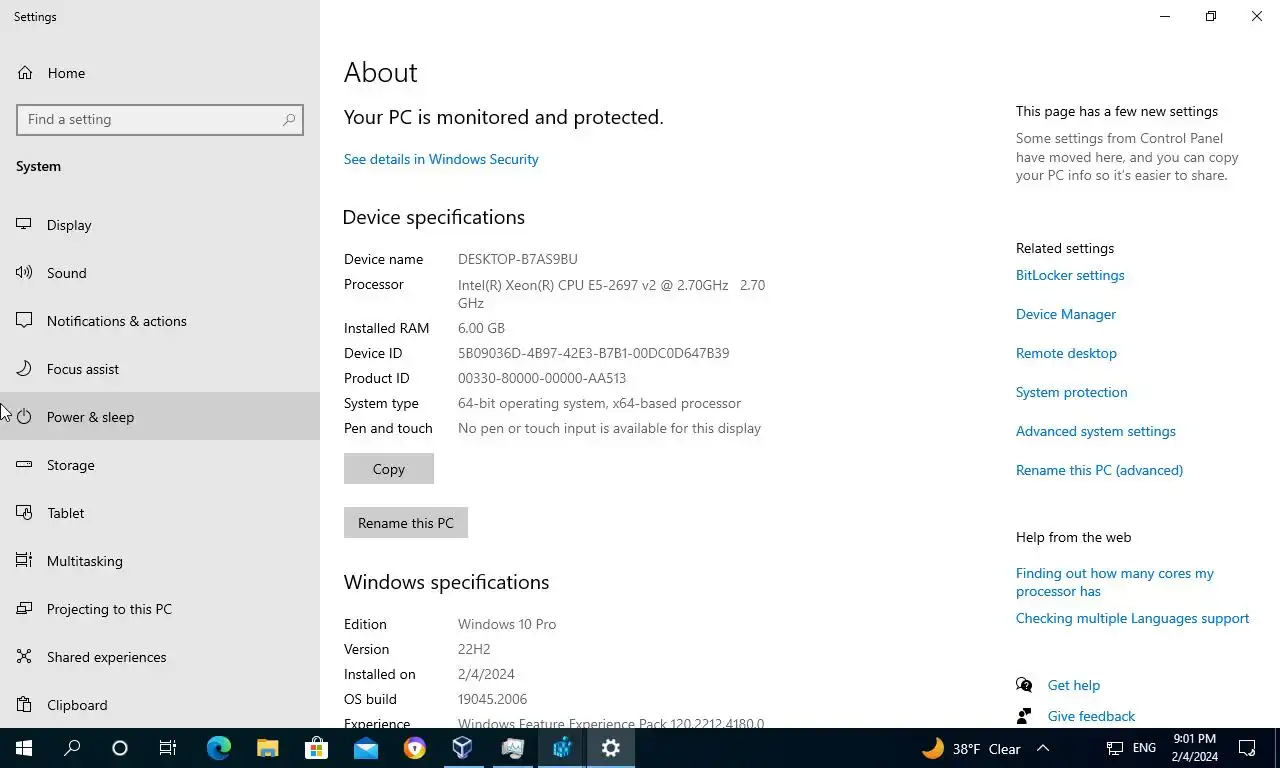Click the Projecting to this PC icon
The image size is (1280, 768).
(24, 609)
